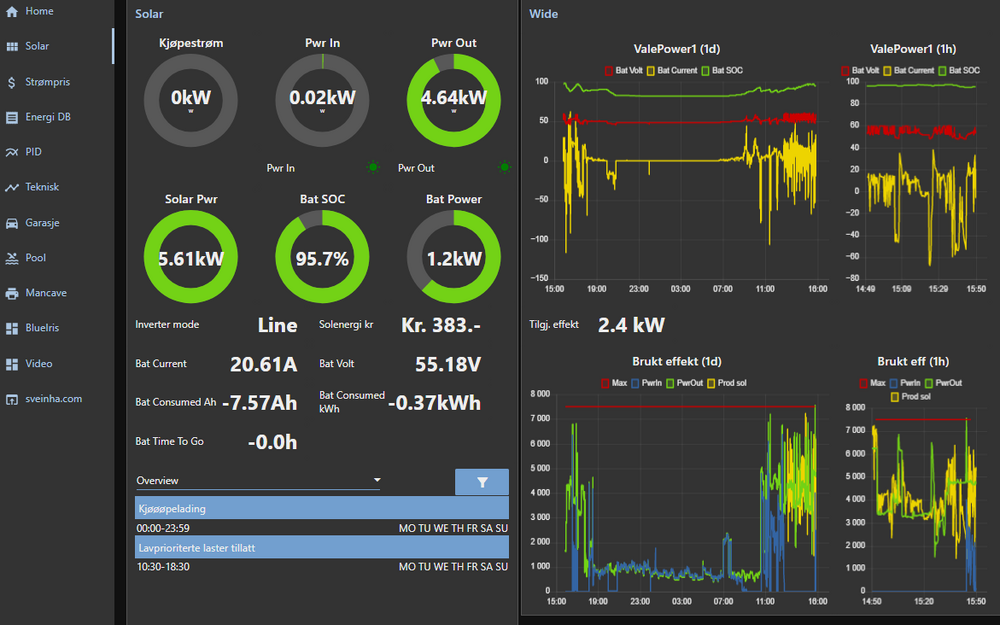Open the Pool icon in the sidebar
The width and height of the screenshot is (1000, 625).
coord(12,258)
